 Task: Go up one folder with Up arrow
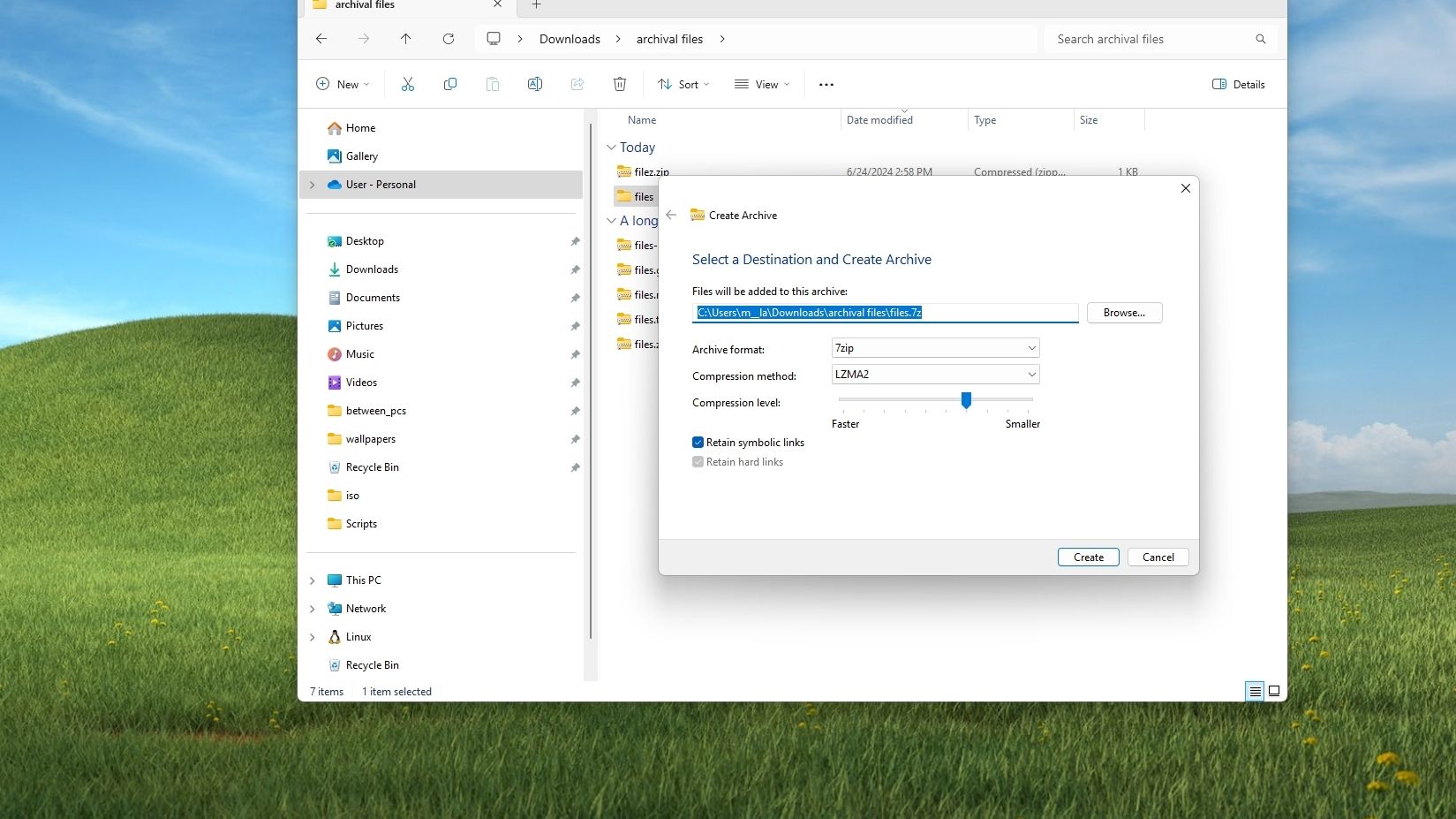(406, 39)
